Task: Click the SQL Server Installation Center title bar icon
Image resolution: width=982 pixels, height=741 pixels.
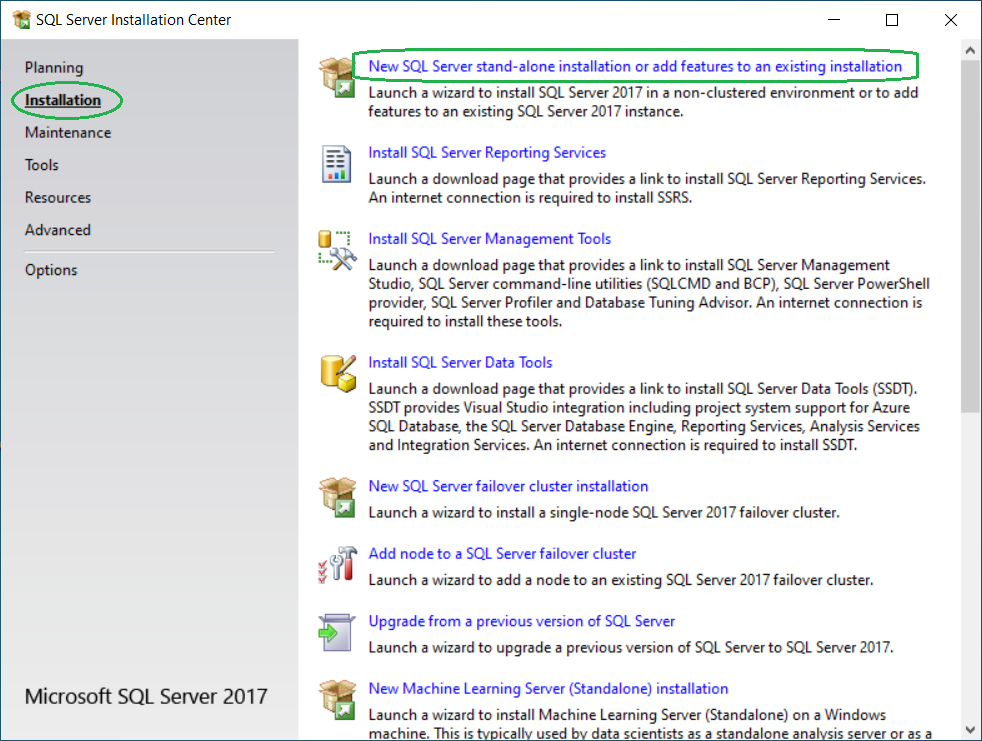Action: click(x=20, y=20)
